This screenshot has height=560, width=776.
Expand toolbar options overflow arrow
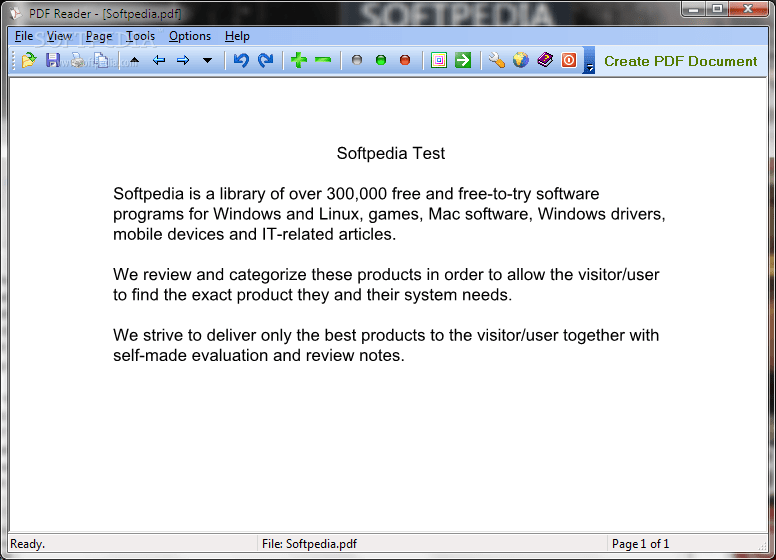pyautogui.click(x=589, y=60)
